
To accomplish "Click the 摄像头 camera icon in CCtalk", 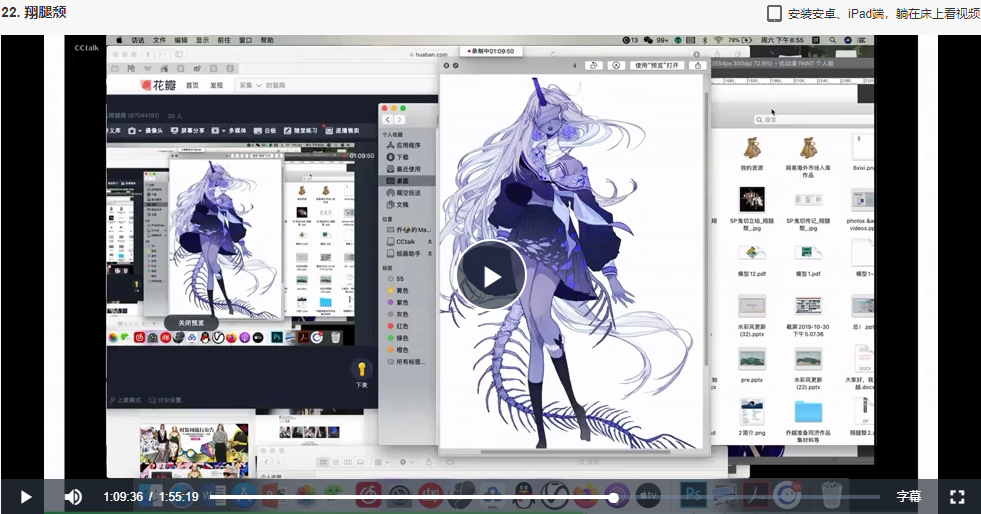I will [132, 131].
